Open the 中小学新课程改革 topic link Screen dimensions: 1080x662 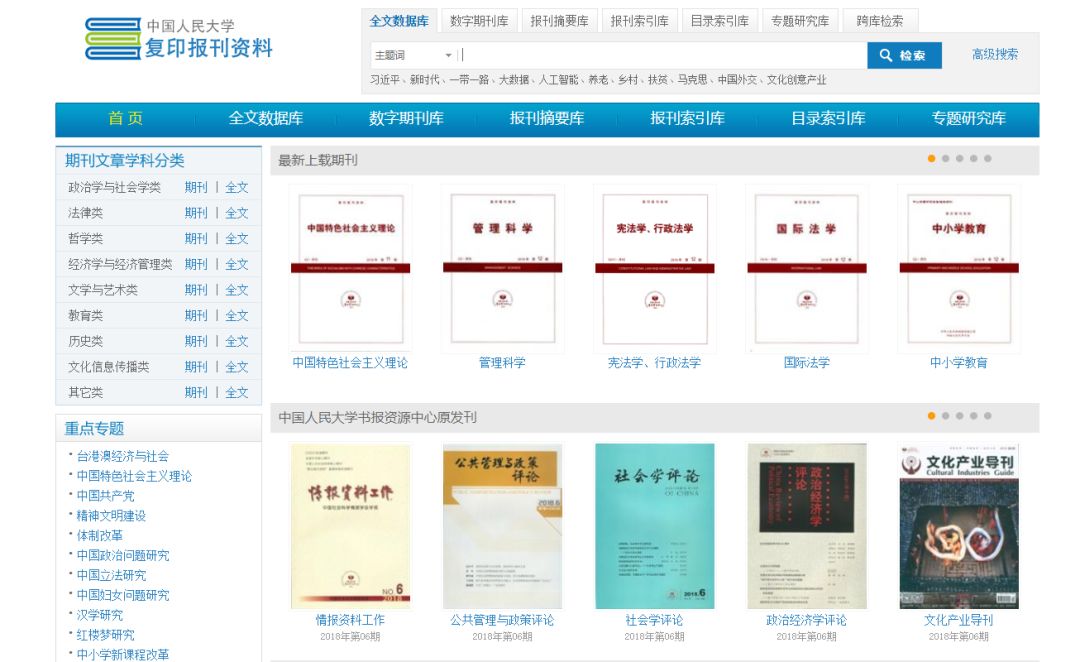pos(123,654)
